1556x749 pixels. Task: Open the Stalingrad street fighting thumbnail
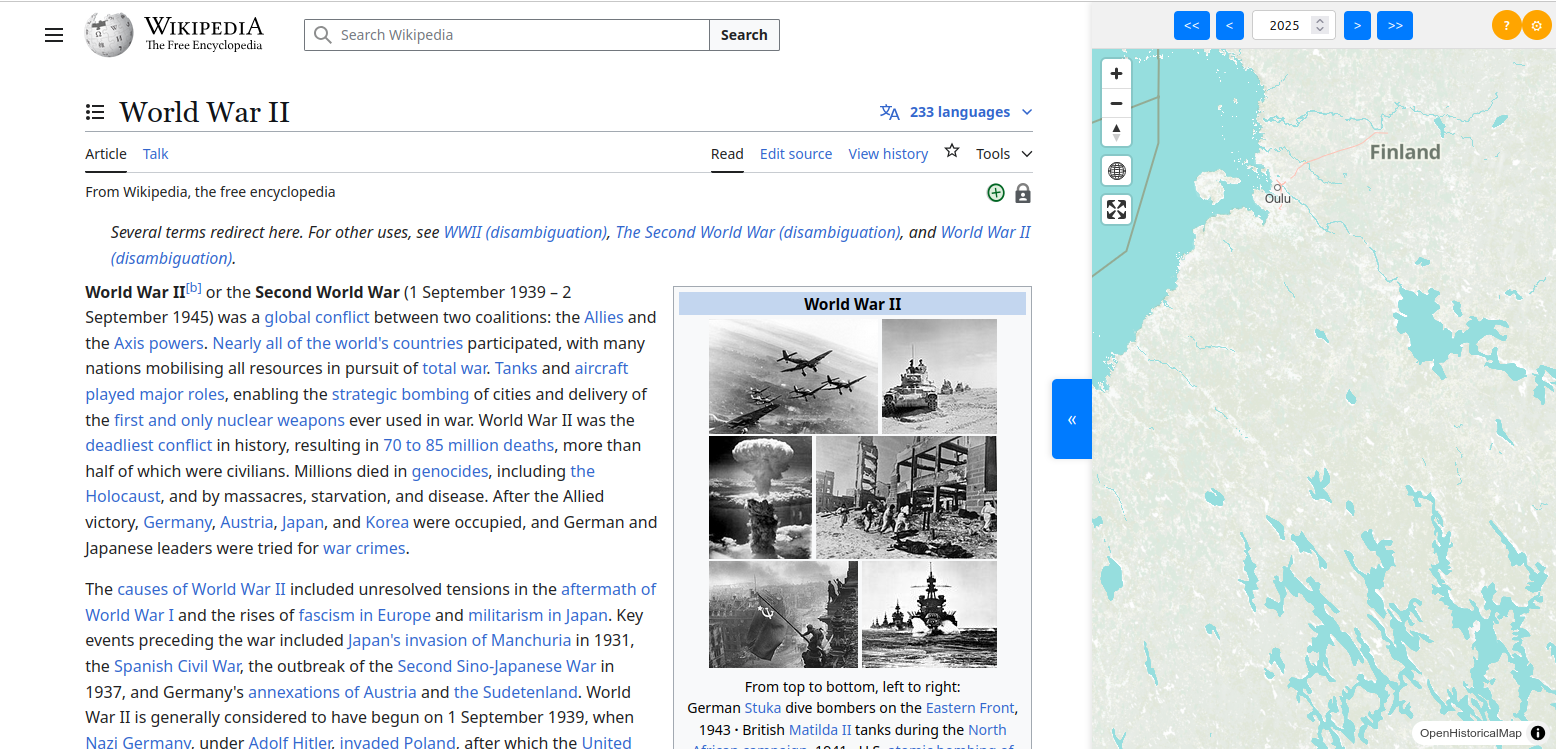pyautogui.click(x=906, y=497)
